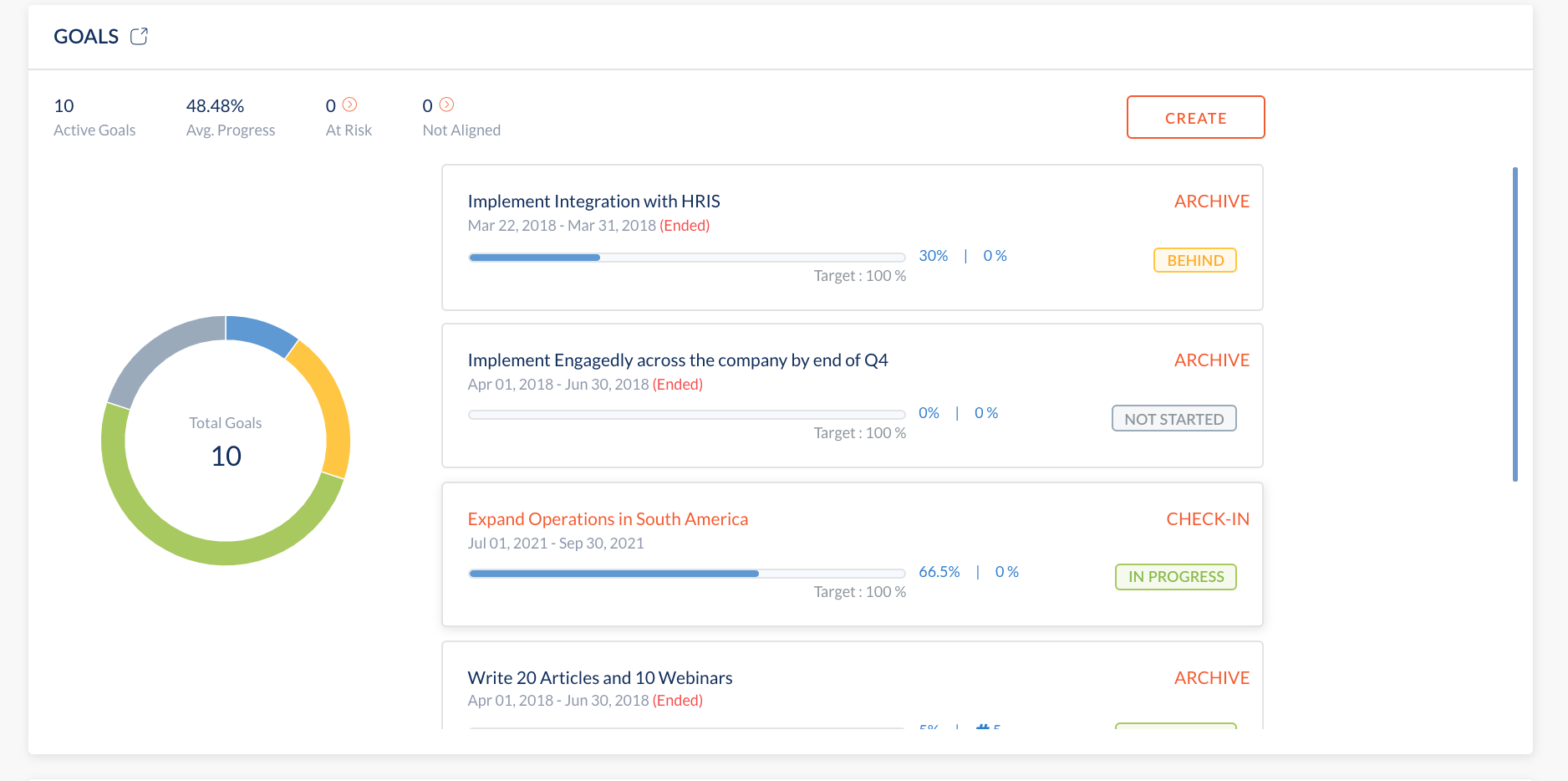Click the goals list vertical scrollbar
Viewport: 1568px width, 781px height.
[1515, 324]
